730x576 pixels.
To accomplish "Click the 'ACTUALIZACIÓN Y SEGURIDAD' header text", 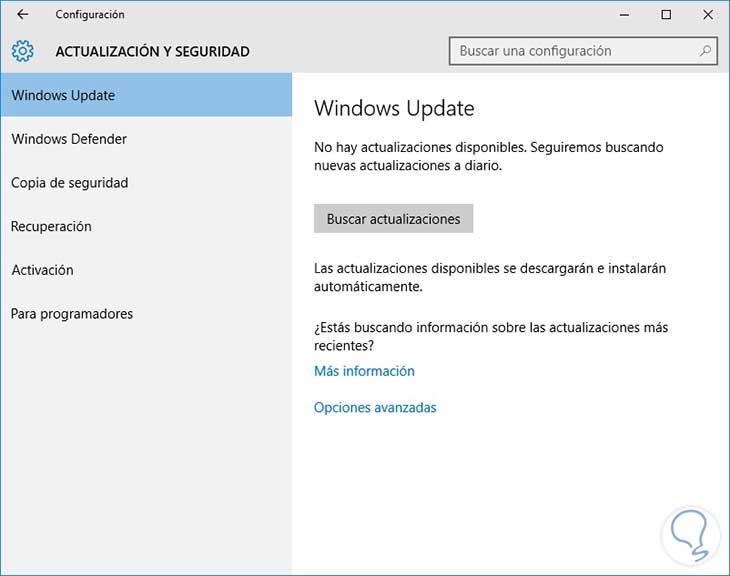I will [152, 51].
